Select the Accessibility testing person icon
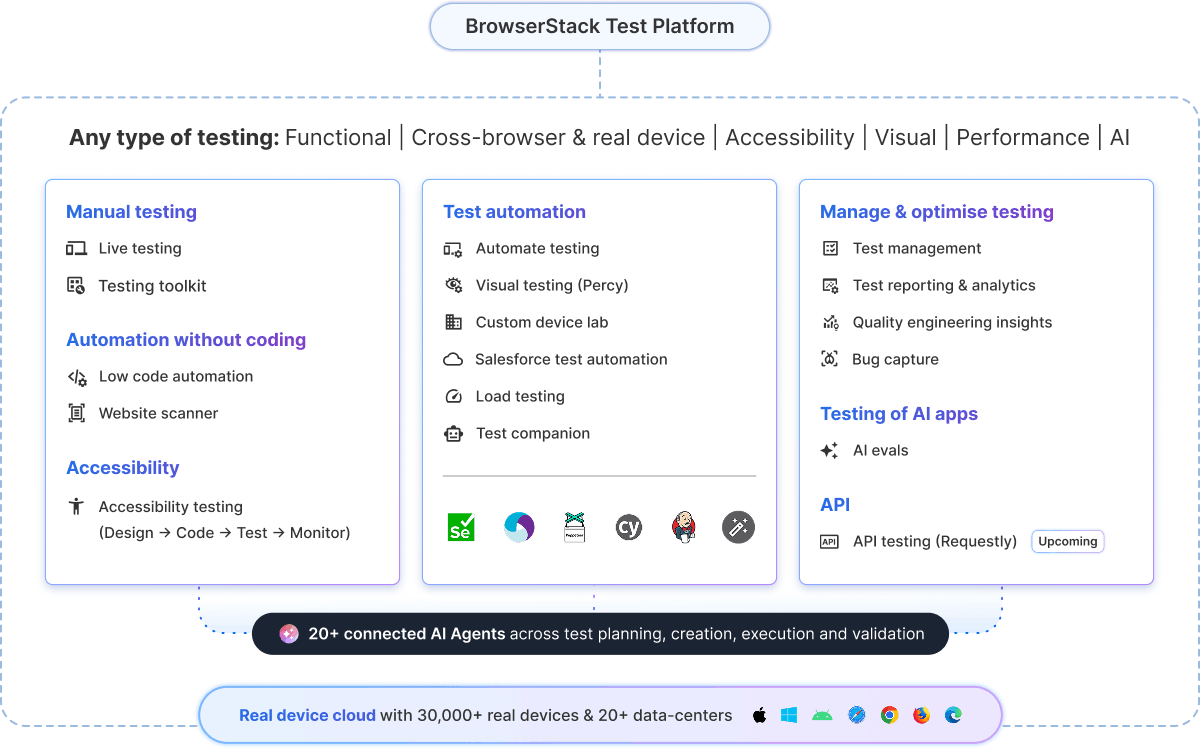This screenshot has width=1200, height=754. point(77,507)
